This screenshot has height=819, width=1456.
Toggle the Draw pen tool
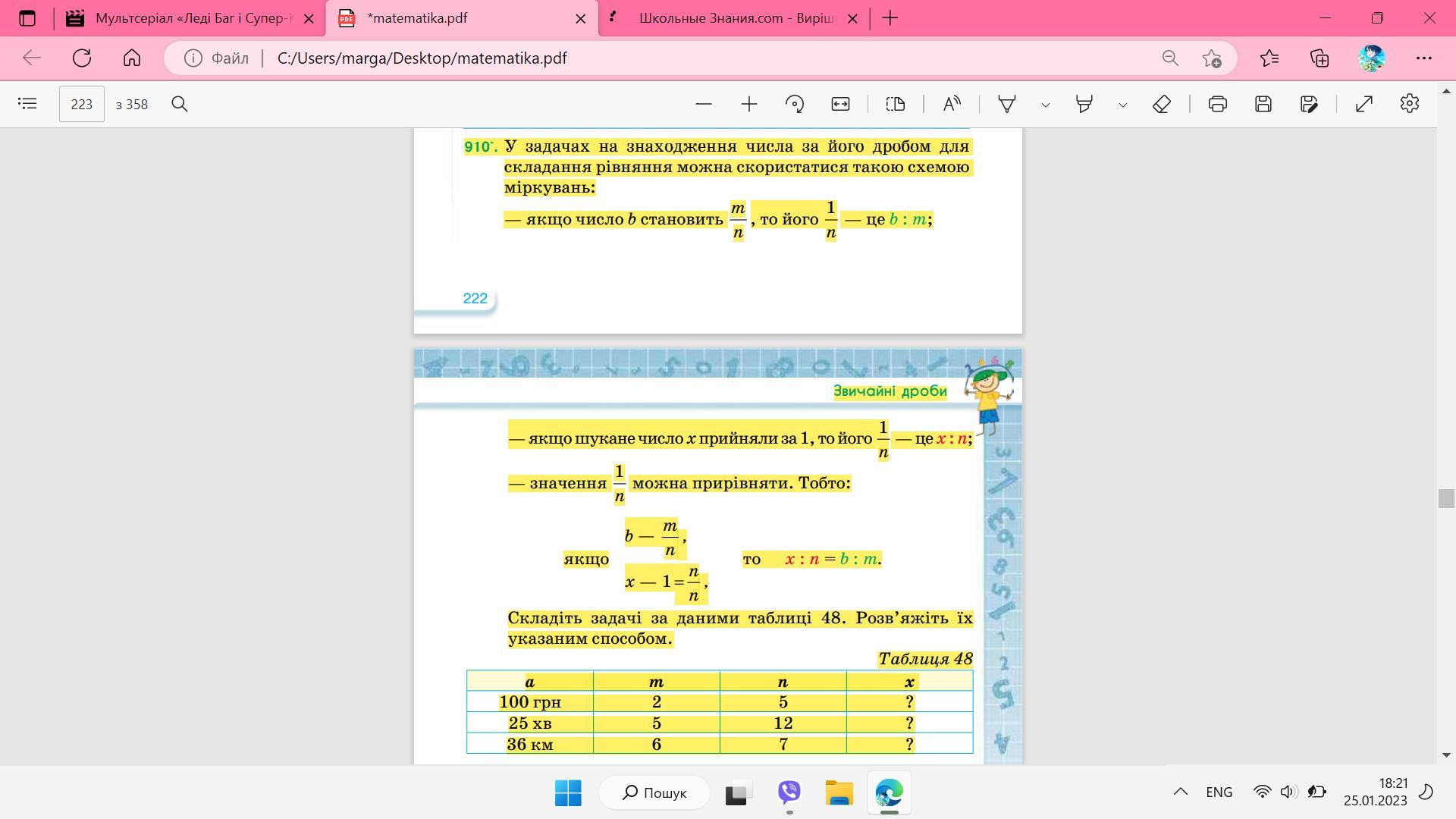[x=1007, y=104]
